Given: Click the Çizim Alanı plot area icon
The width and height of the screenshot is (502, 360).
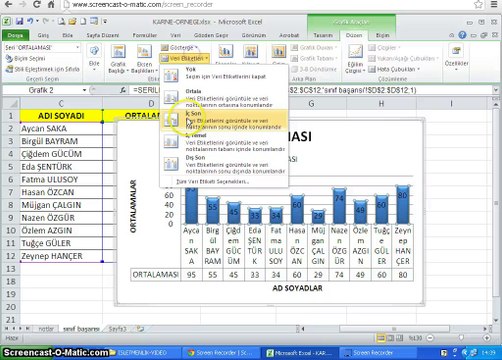Looking at the screenshot, I should 278,52.
